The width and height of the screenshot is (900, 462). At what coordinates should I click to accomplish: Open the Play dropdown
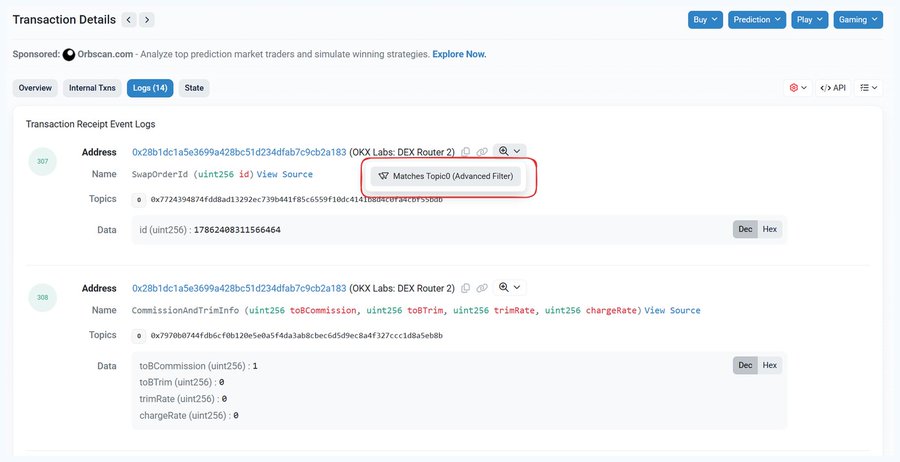tap(809, 20)
